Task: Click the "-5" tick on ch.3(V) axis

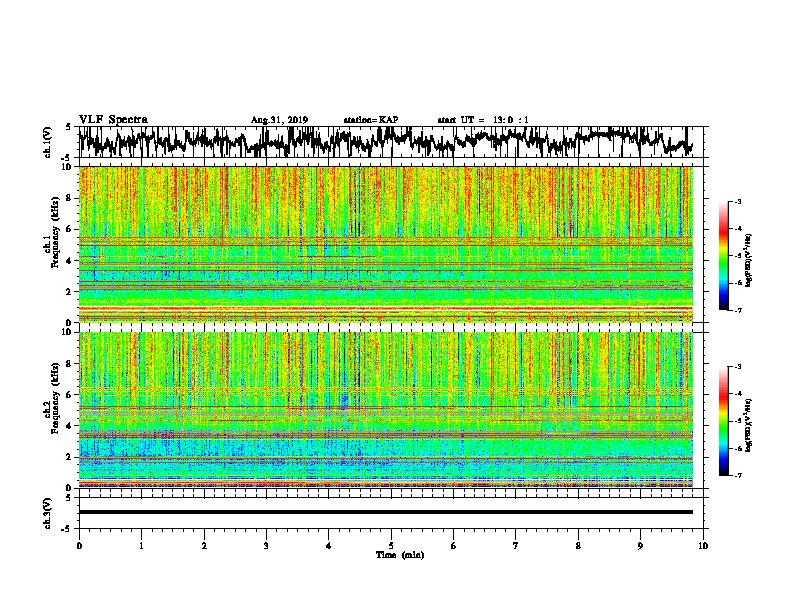Action: coord(66,529)
